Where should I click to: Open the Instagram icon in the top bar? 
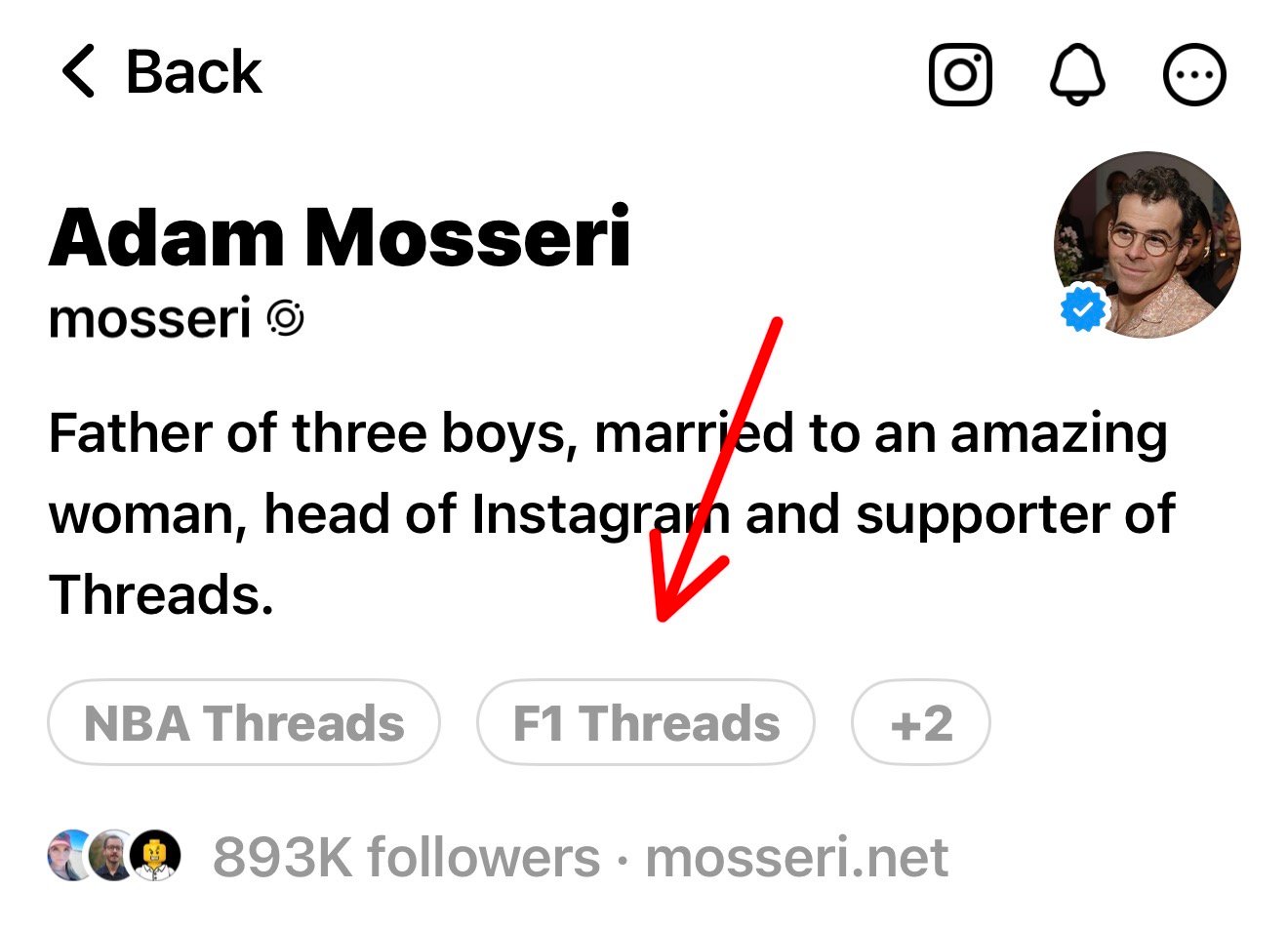pyautogui.click(x=961, y=74)
